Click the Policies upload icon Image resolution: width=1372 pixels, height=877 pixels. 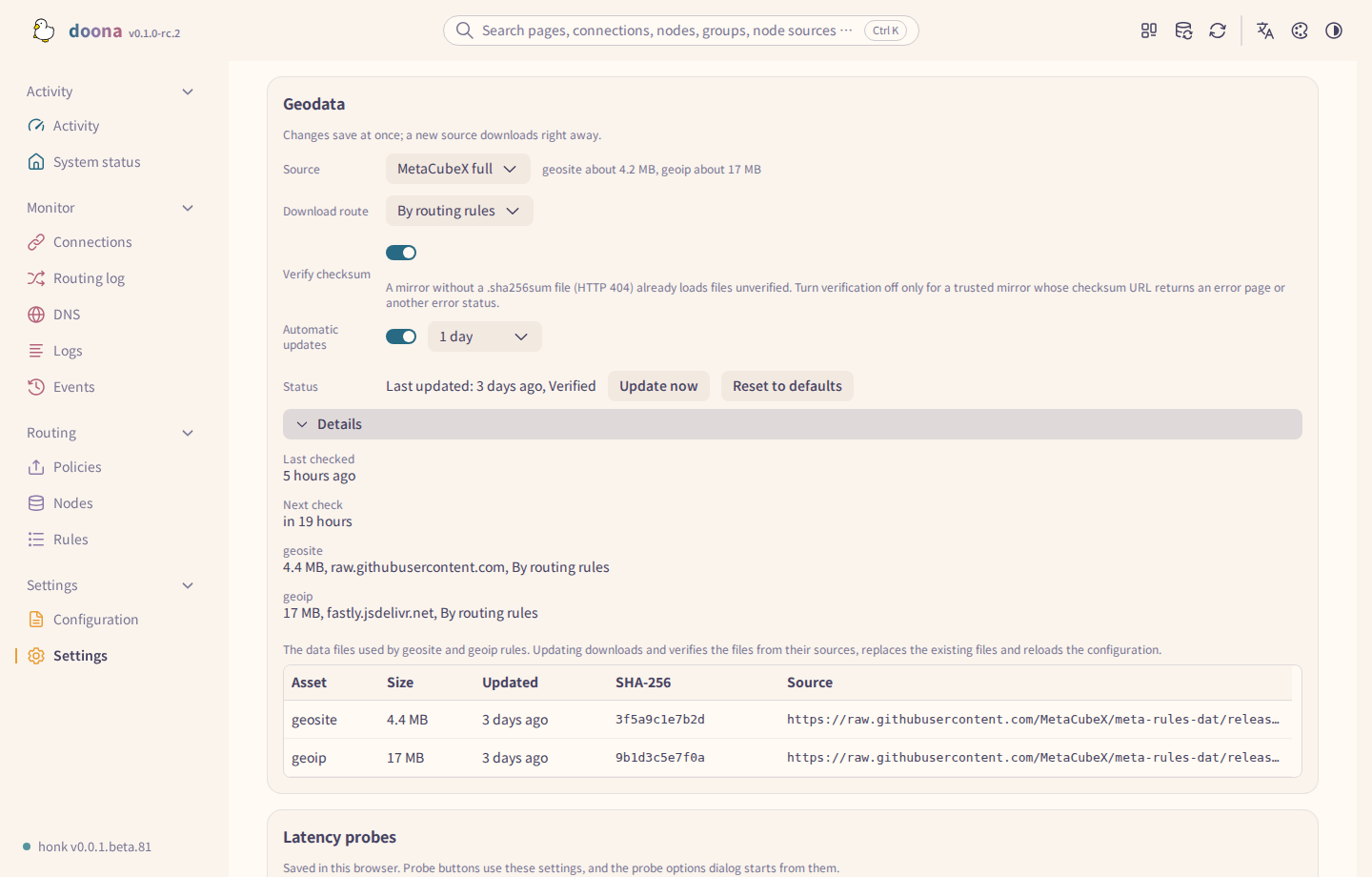(x=36, y=467)
